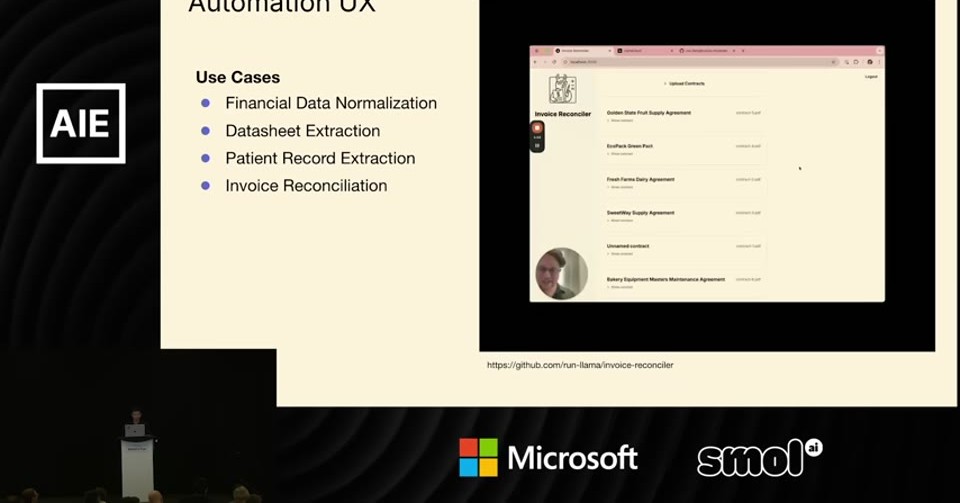
Task: Click the browser profile avatar icon
Action: coord(870,62)
